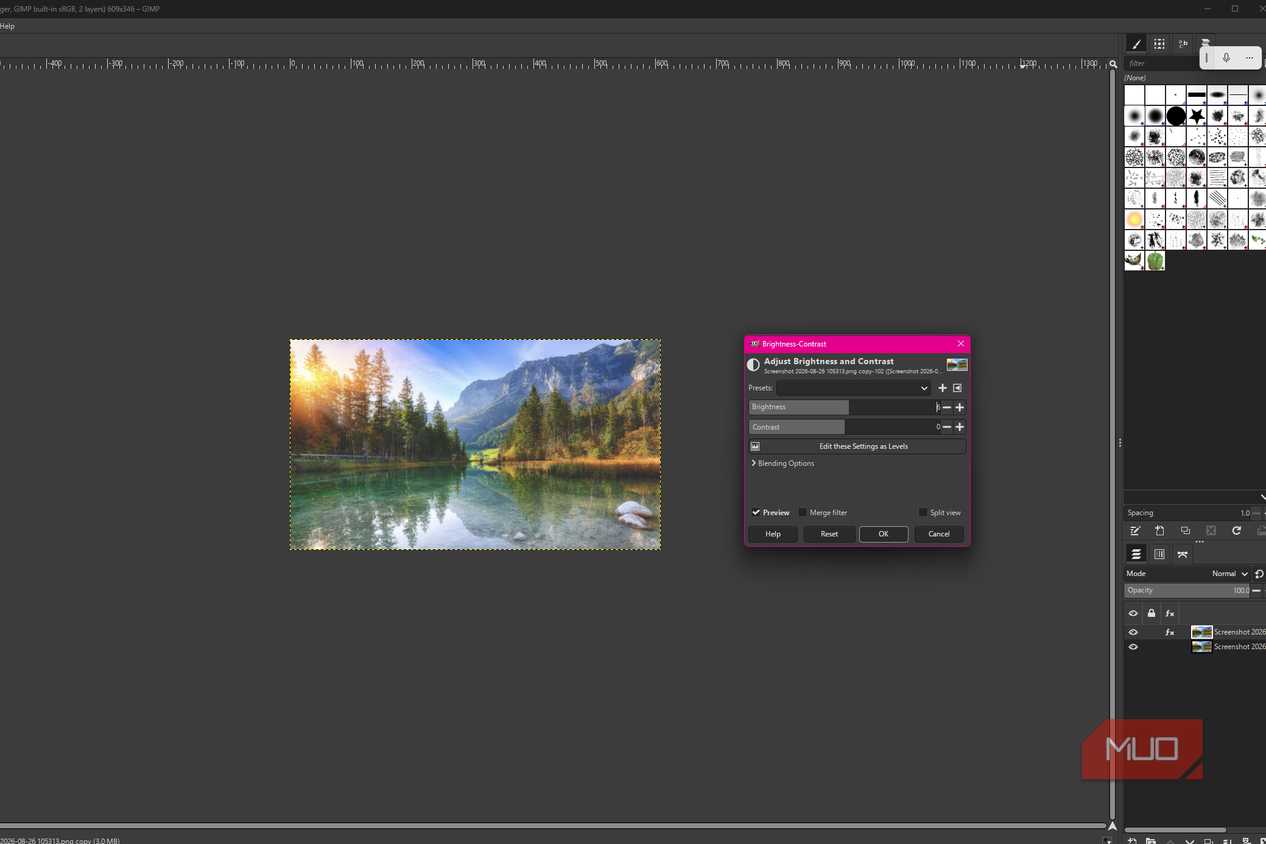Select the top Screenshot layer thumbnail
This screenshot has width=1266, height=844.
1201,632
